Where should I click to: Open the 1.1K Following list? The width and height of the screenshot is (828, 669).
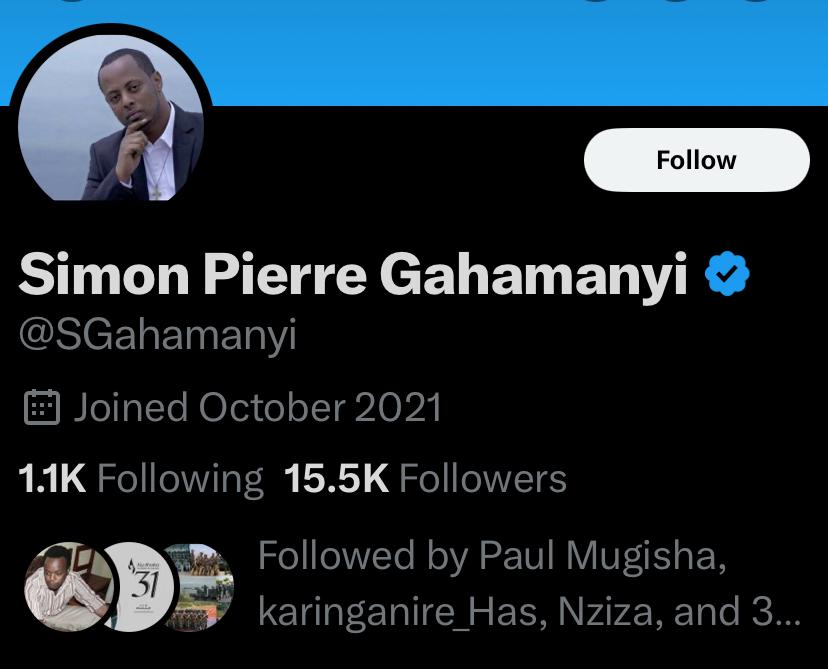[141, 479]
